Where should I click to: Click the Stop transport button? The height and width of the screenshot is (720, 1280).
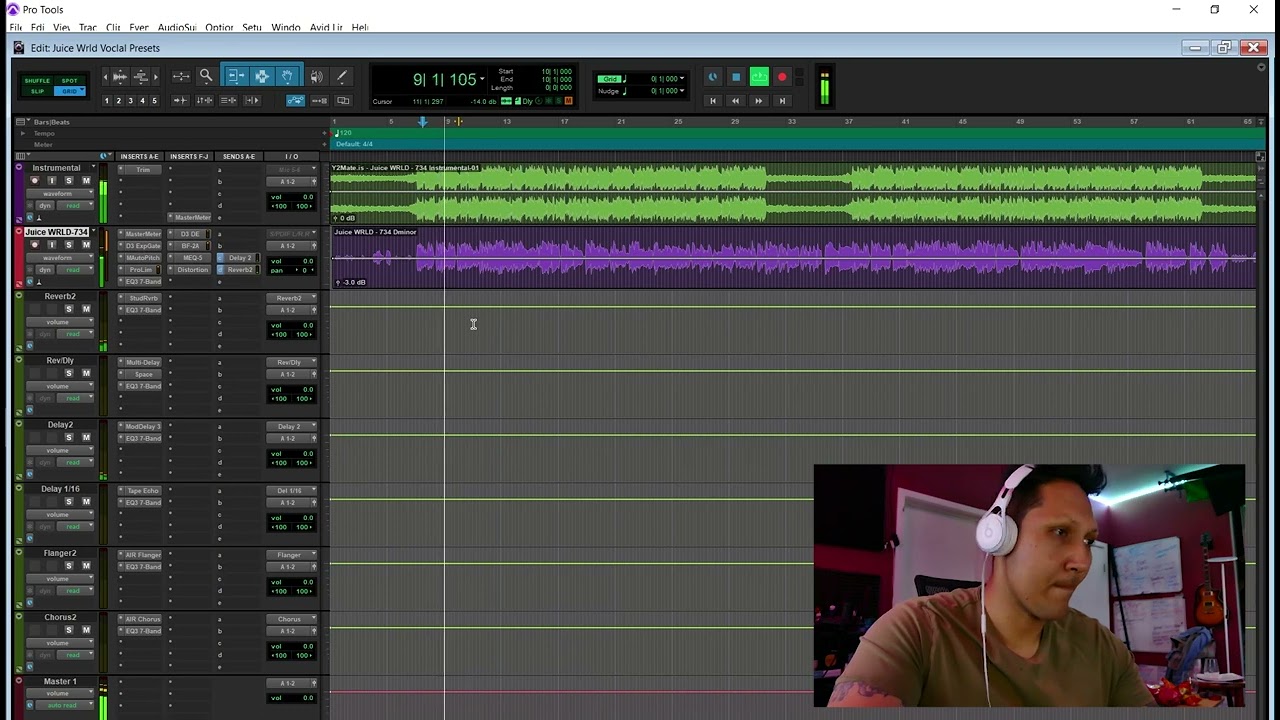736,77
